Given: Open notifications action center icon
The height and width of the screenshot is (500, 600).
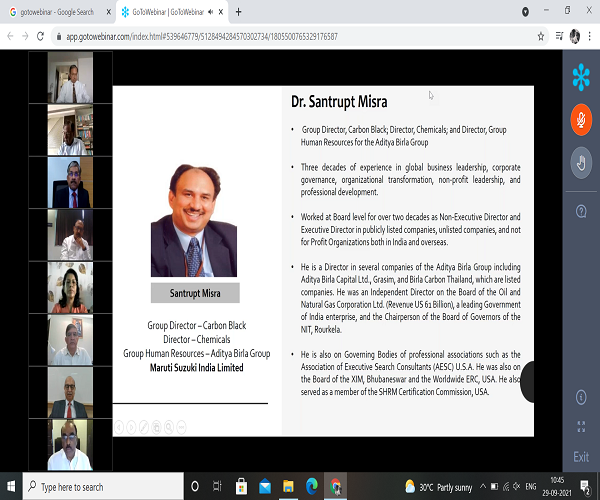Looking at the screenshot, I should pos(585,487).
